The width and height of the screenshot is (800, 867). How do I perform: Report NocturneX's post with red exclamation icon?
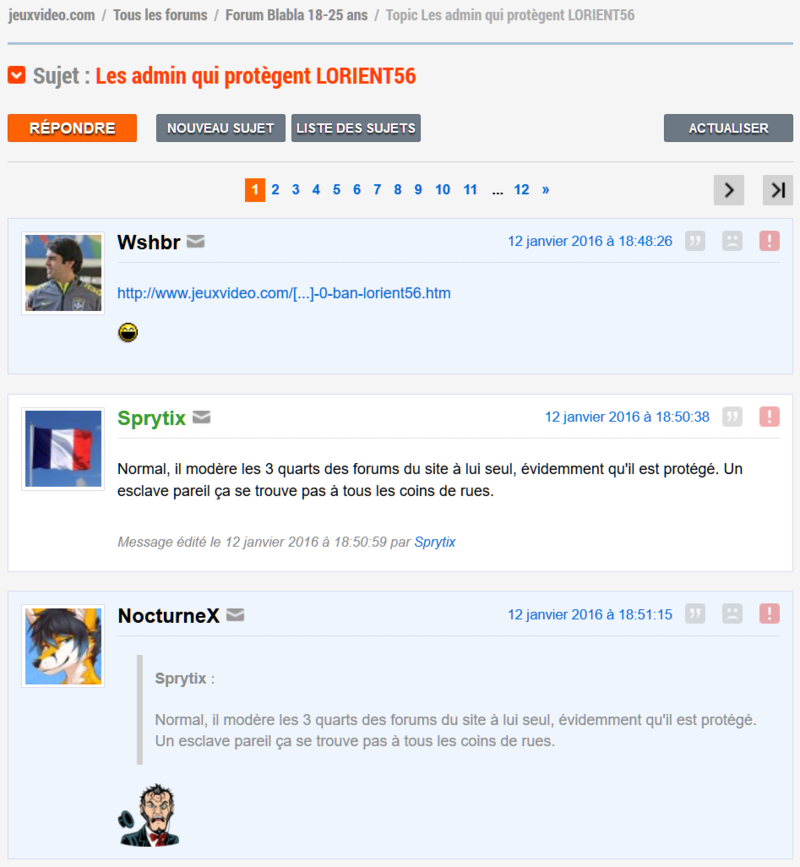769,614
